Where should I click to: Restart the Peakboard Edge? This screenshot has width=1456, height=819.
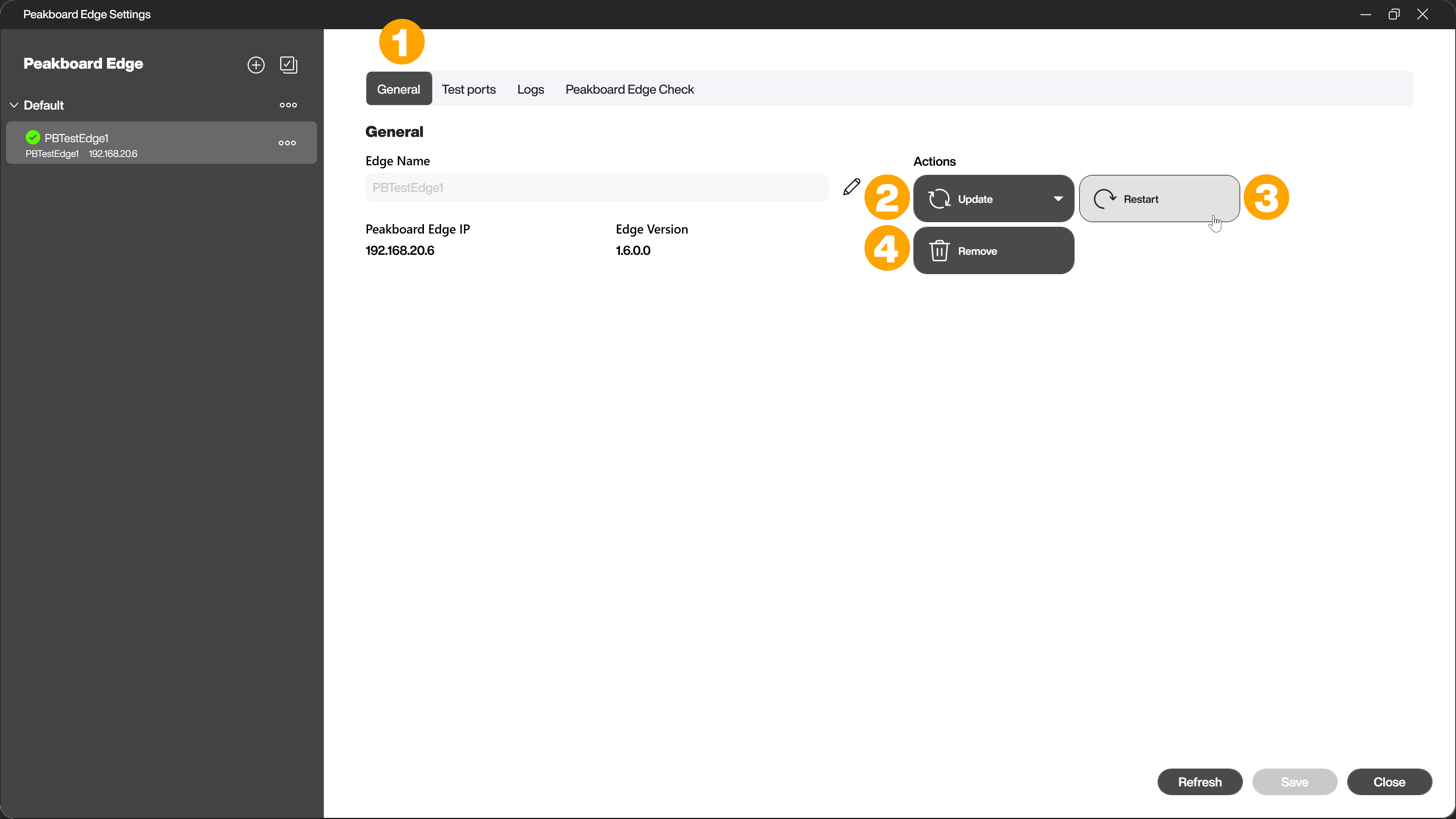pos(1159,198)
